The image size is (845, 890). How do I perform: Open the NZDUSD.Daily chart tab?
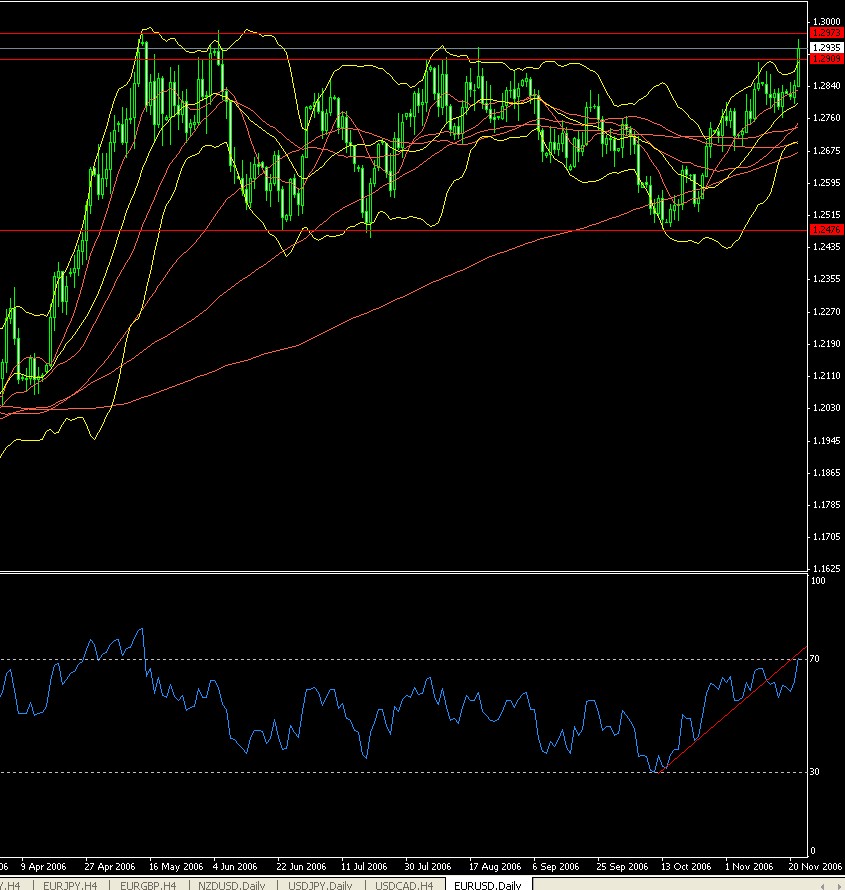232,885
